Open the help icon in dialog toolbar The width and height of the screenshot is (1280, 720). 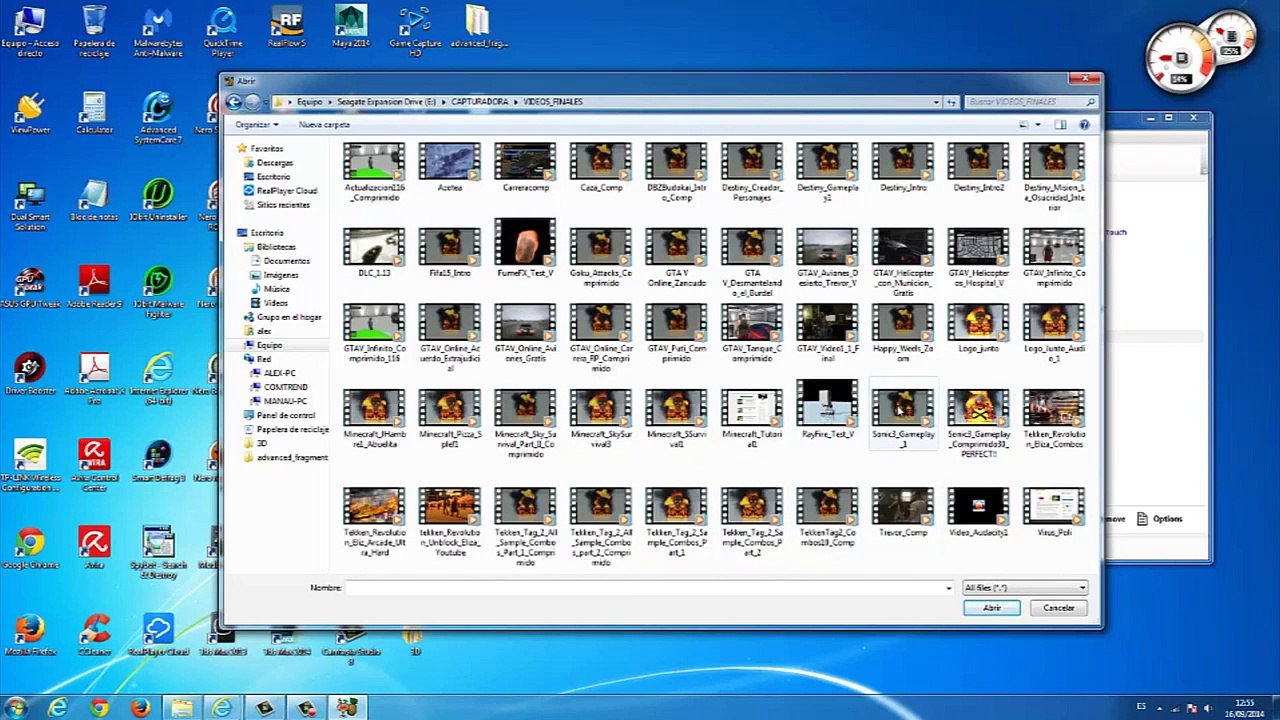tap(1084, 125)
